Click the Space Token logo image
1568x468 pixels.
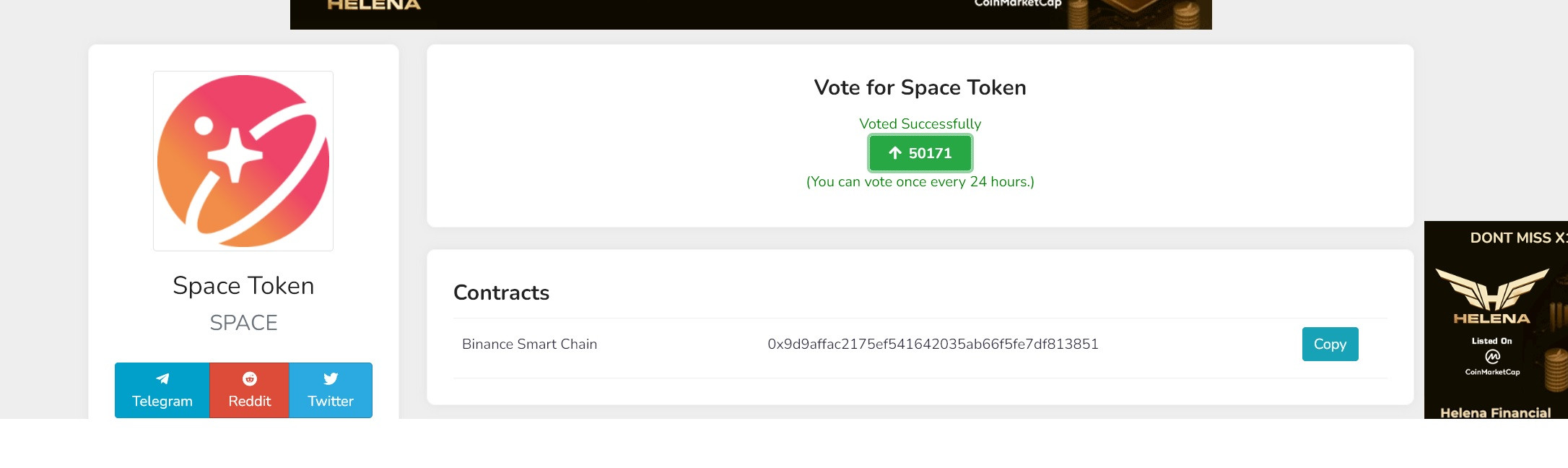click(x=243, y=161)
